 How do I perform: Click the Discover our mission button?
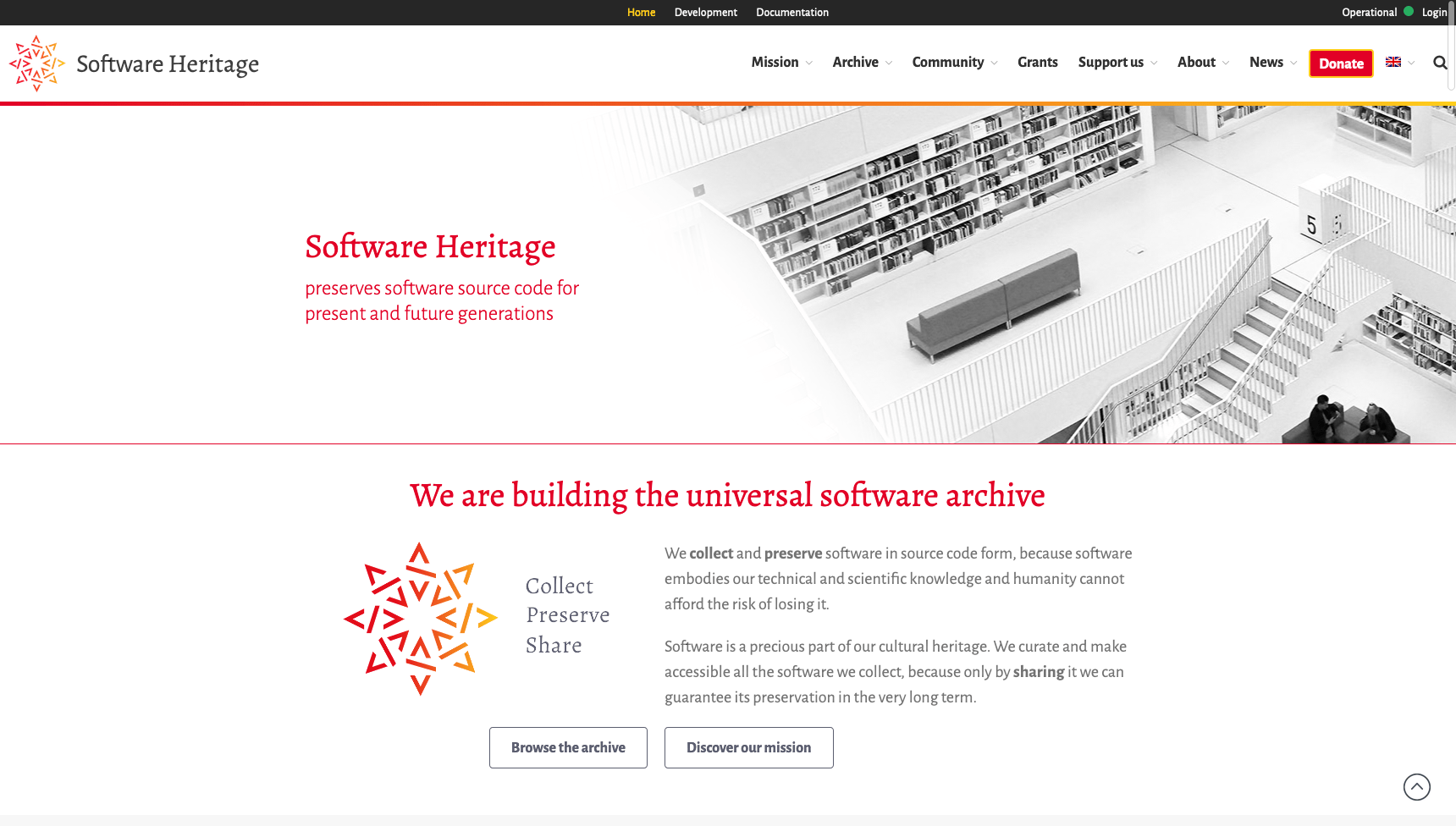748,747
